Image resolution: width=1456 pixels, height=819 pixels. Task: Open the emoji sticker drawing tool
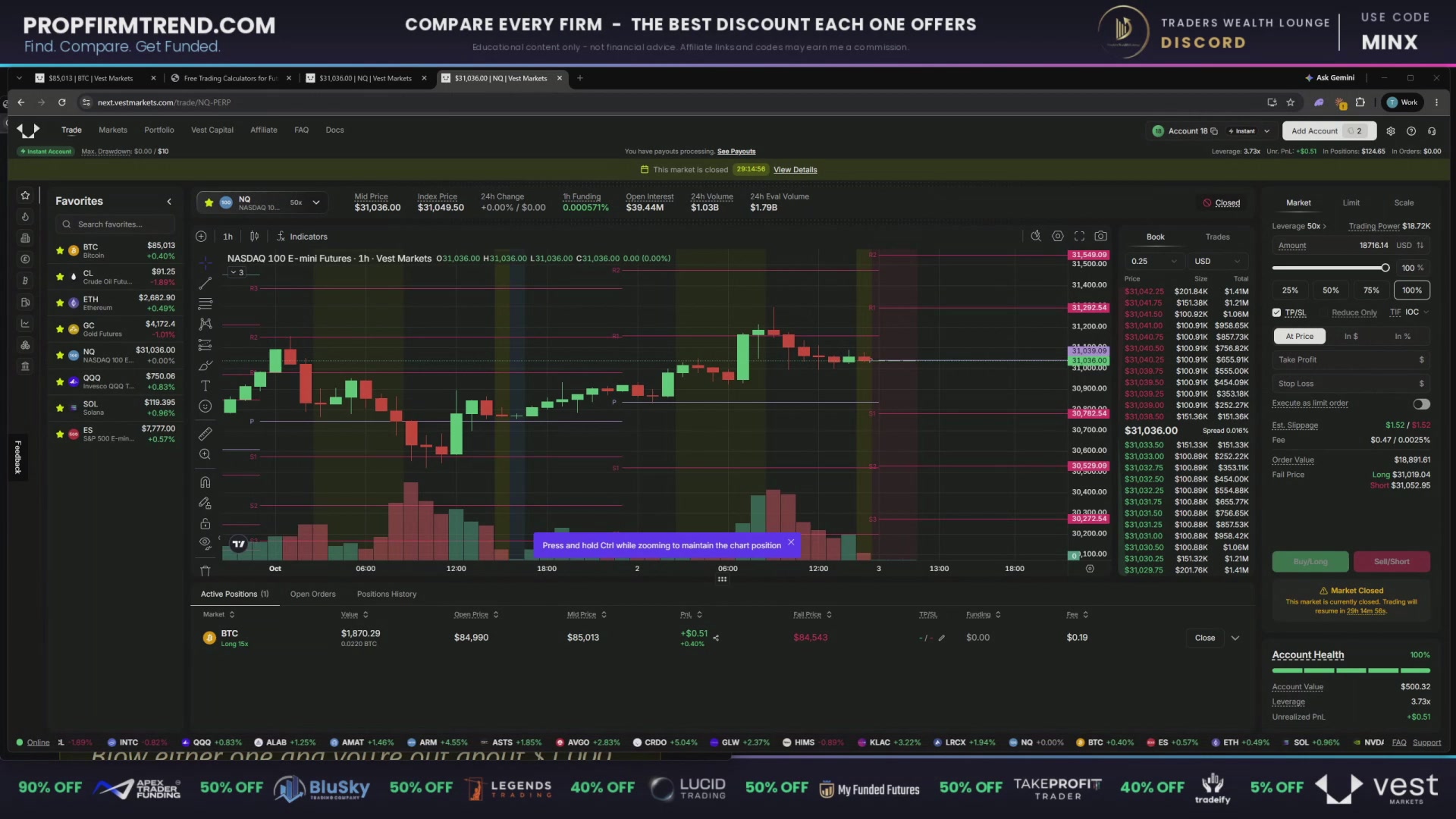[205, 406]
